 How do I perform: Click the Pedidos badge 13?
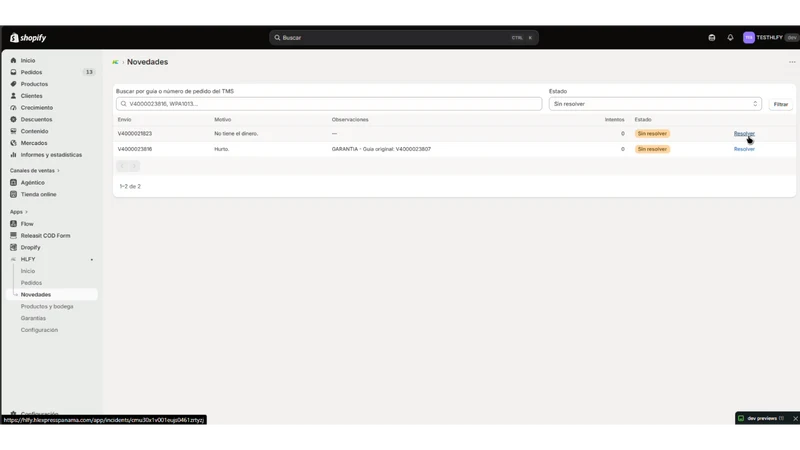click(x=89, y=72)
